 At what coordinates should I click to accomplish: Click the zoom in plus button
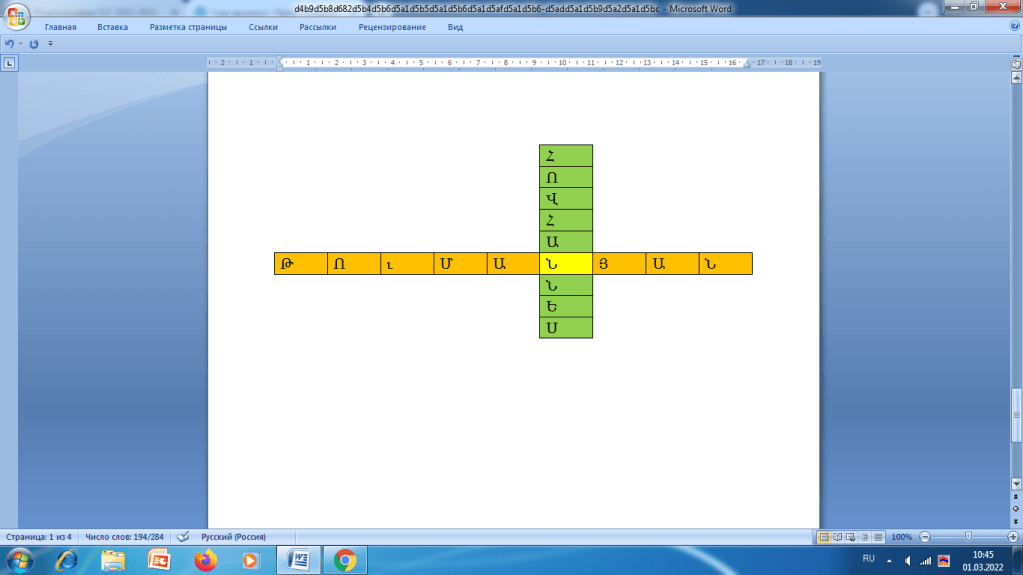(x=1012, y=537)
